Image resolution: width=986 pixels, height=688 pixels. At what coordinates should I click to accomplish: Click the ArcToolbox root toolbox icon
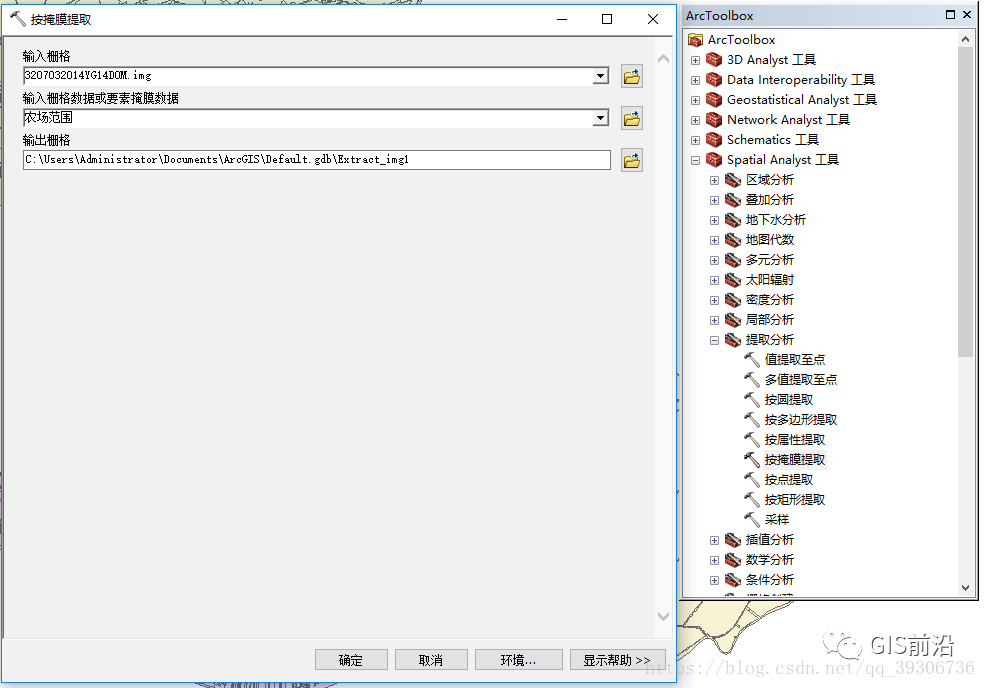[695, 40]
